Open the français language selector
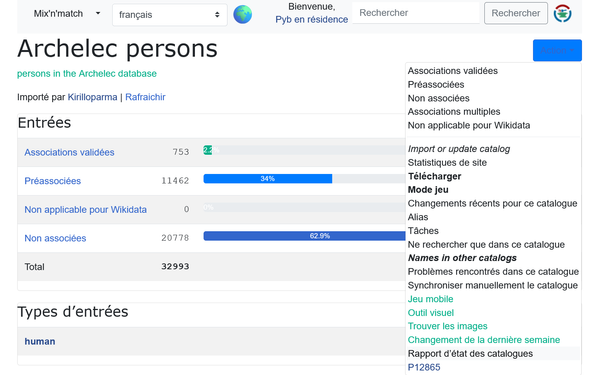The height and width of the screenshot is (375, 613). click(170, 15)
